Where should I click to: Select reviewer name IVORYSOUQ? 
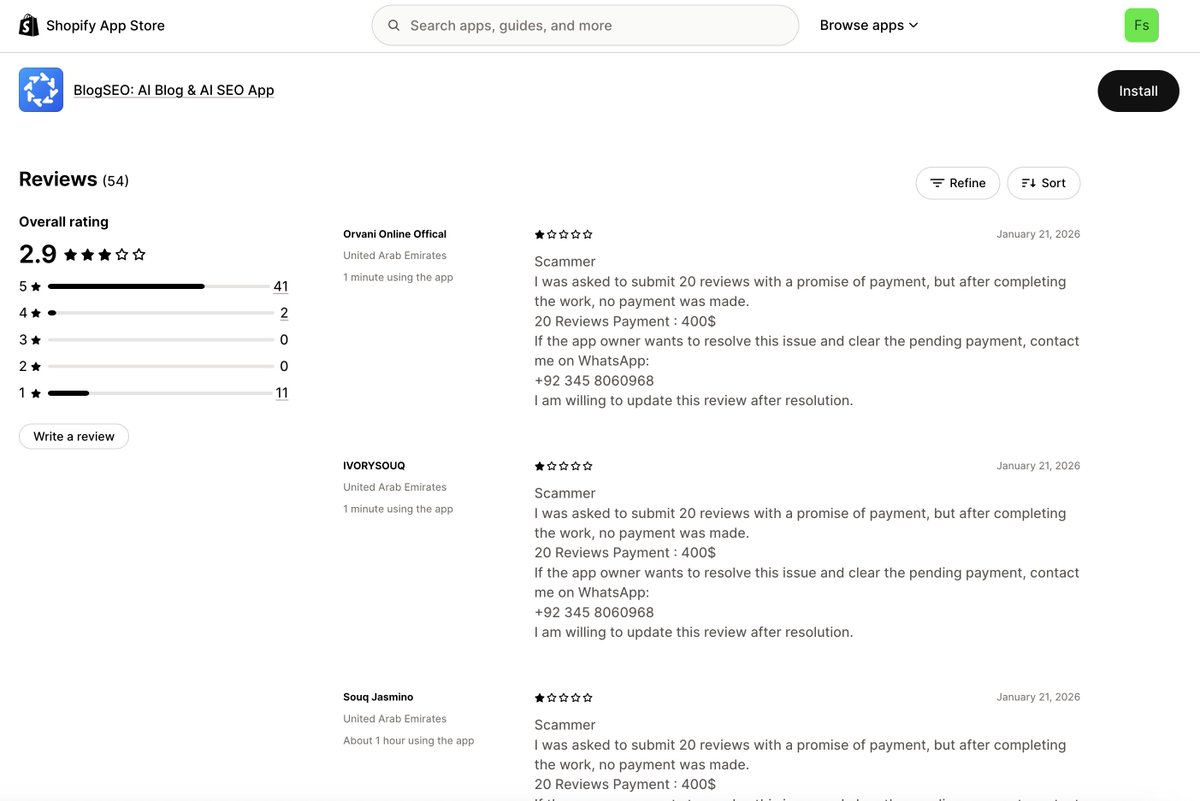374,466
